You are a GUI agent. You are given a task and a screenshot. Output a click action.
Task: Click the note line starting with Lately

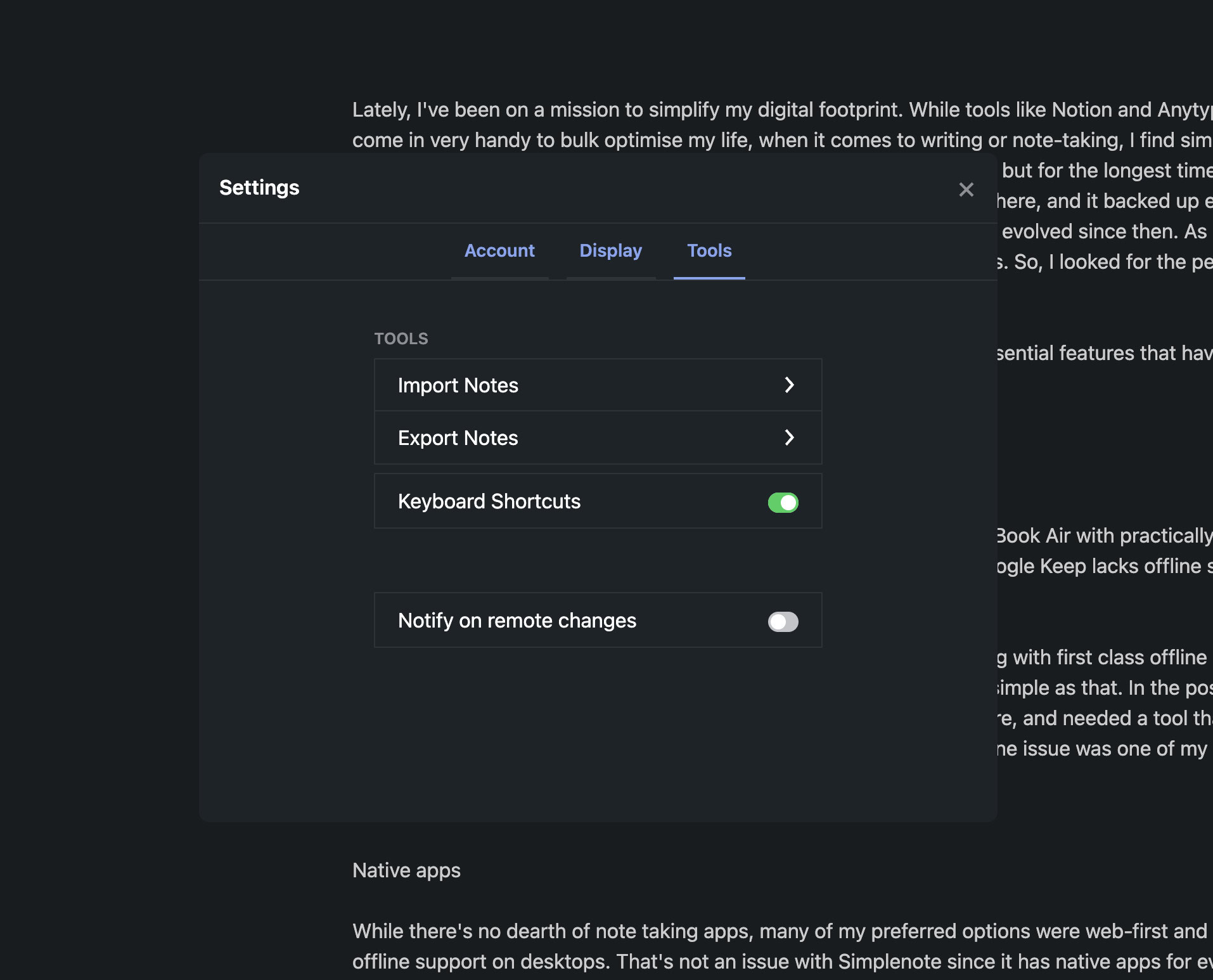click(780, 110)
